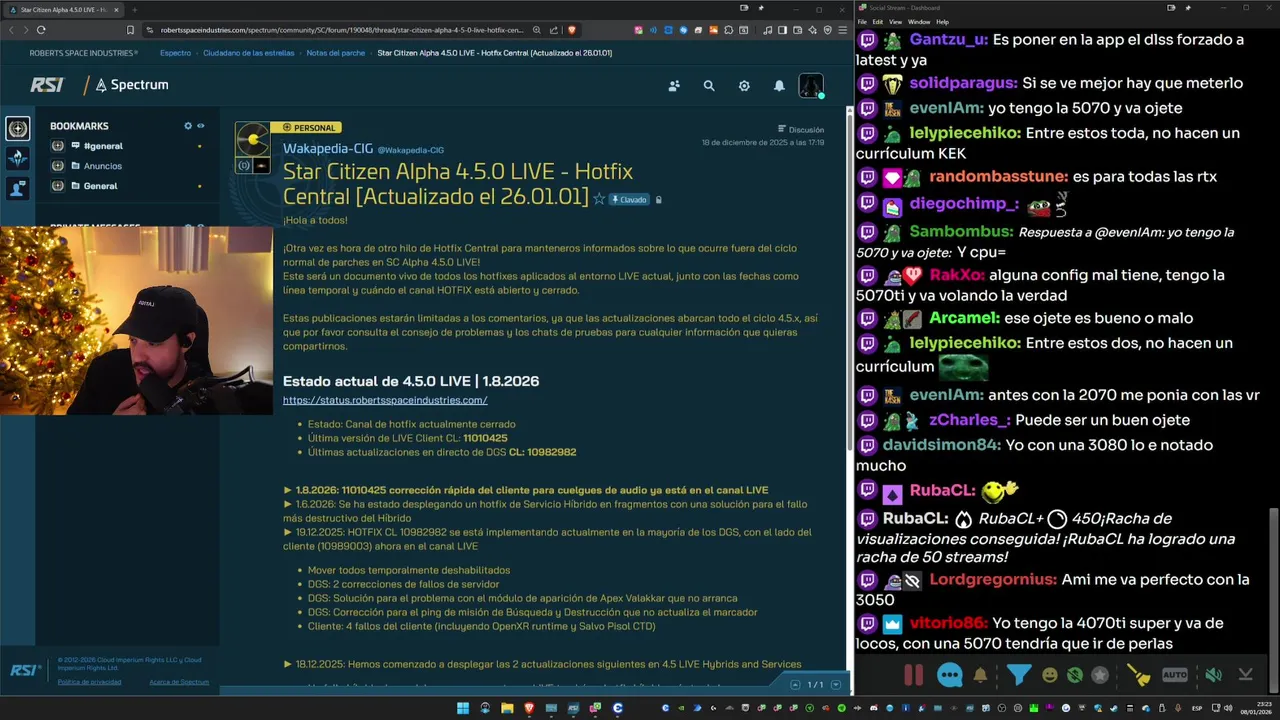
Task: Reload the page in the browser
Action: (x=40, y=30)
